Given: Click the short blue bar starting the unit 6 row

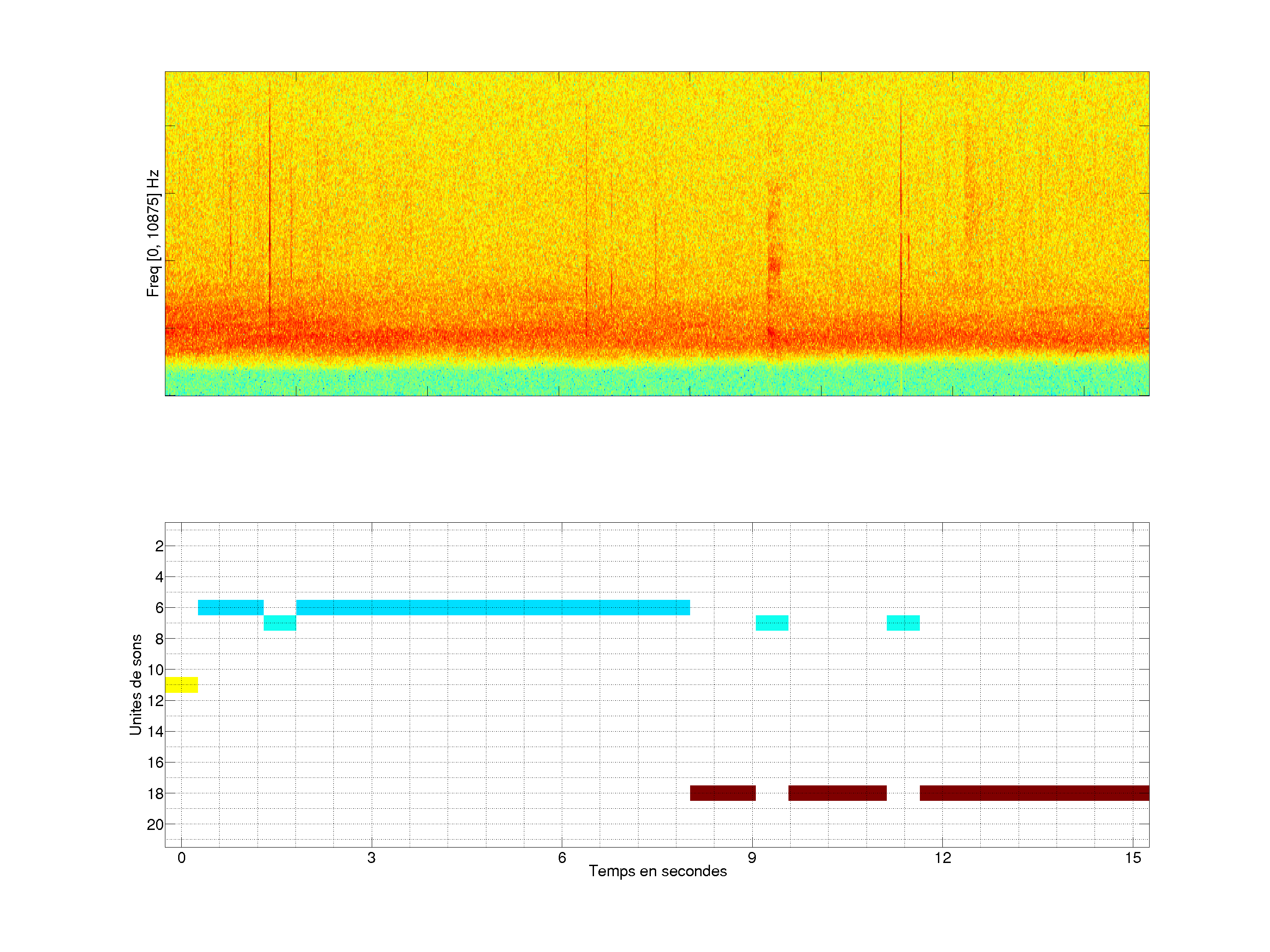Looking at the screenshot, I should 230,607.
